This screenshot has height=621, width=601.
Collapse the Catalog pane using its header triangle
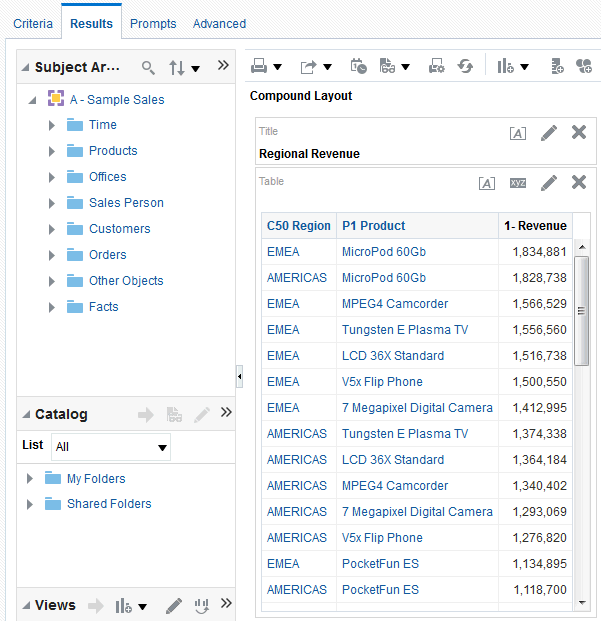pyautogui.click(x=25, y=414)
